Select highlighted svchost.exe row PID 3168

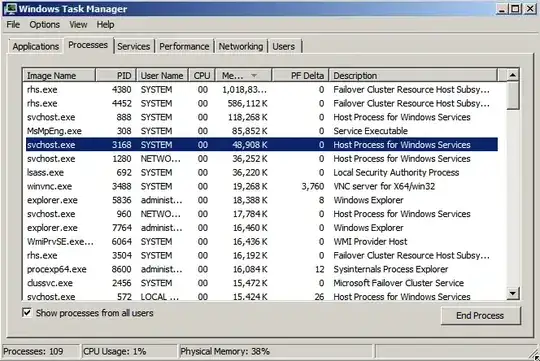click(262, 145)
